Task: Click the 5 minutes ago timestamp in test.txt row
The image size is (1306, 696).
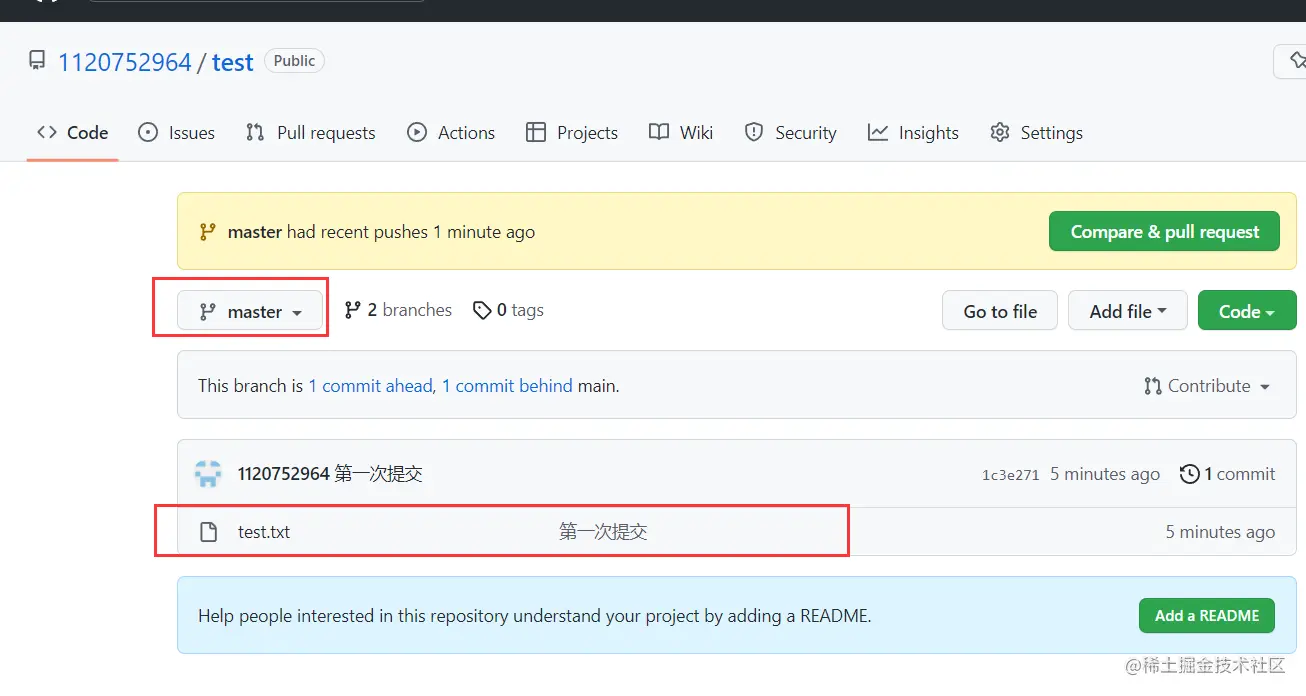Action: click(1220, 532)
